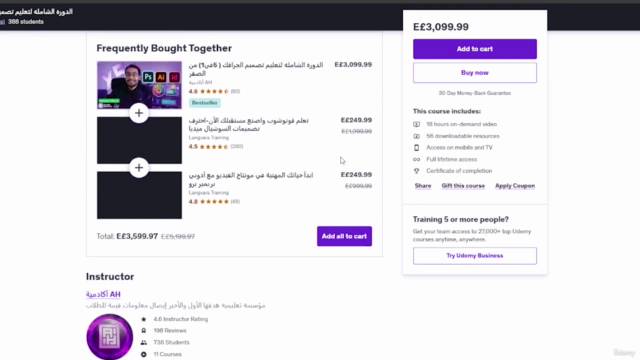This screenshot has width=640, height=360.
Task: Click the full lifetime access infinity icon
Action: coord(416,159)
